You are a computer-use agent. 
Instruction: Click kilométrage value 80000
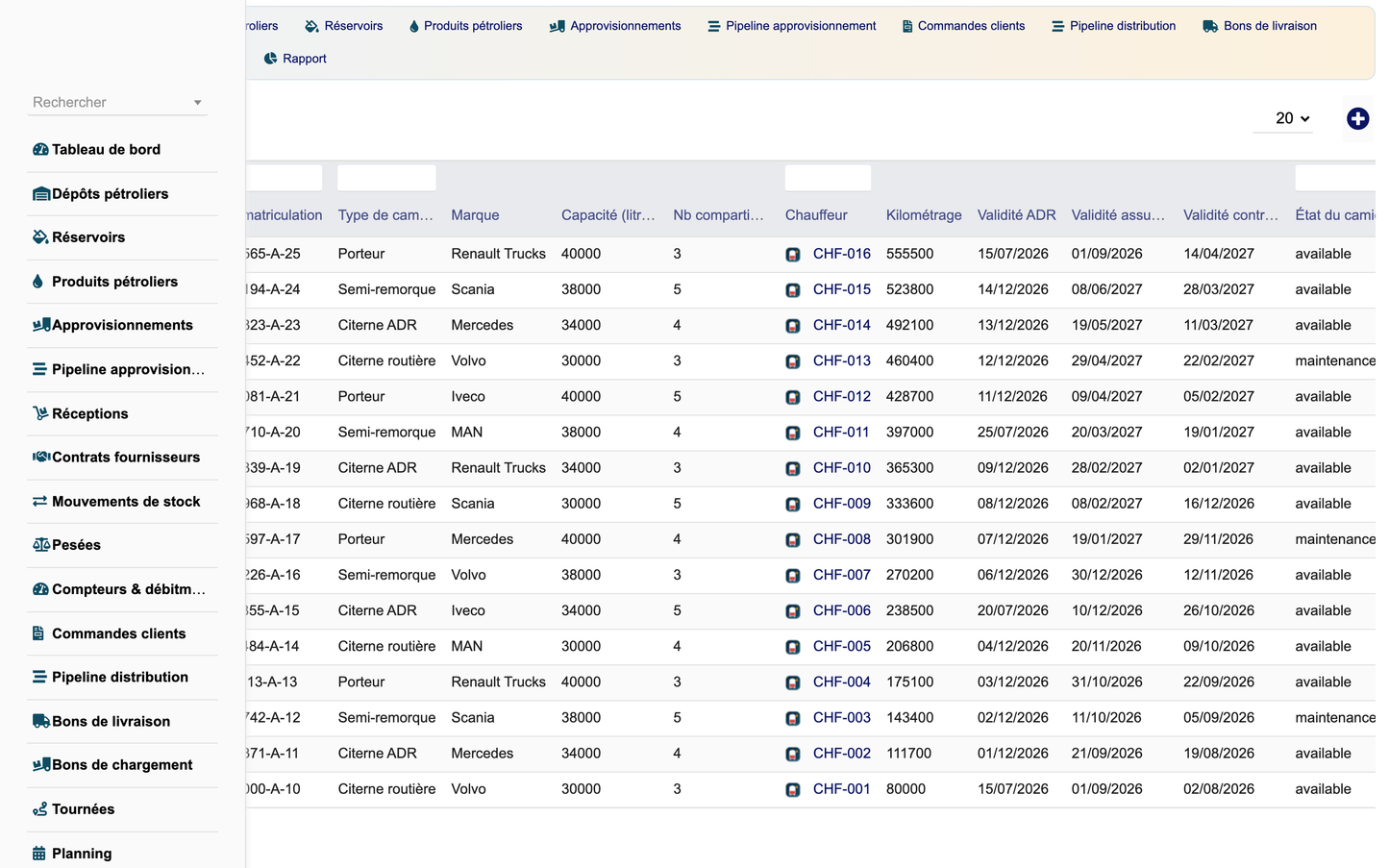coord(905,788)
